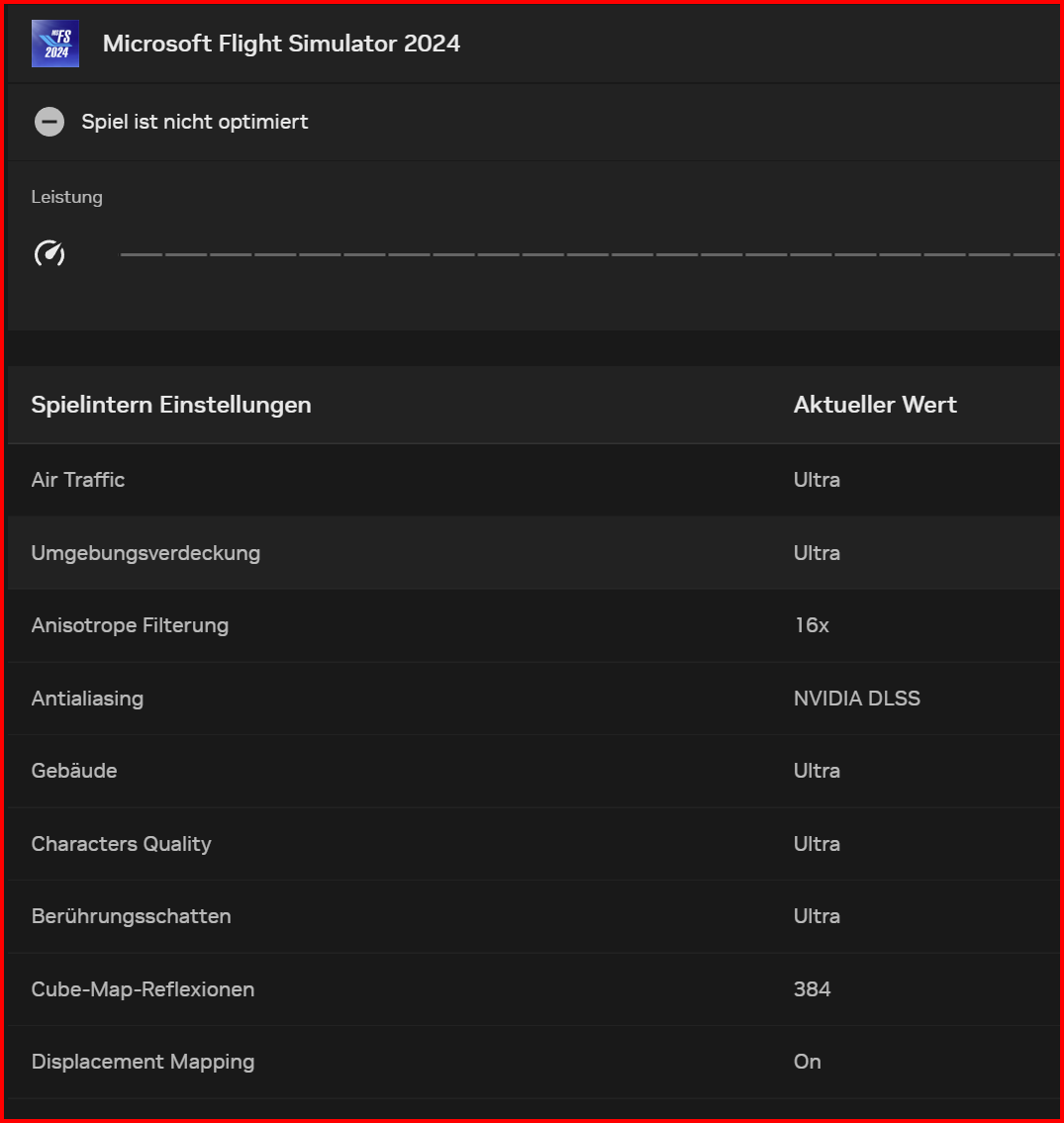
Task: Click the Spiel ist nicht optimiert label
Action: pyautogui.click(x=194, y=122)
